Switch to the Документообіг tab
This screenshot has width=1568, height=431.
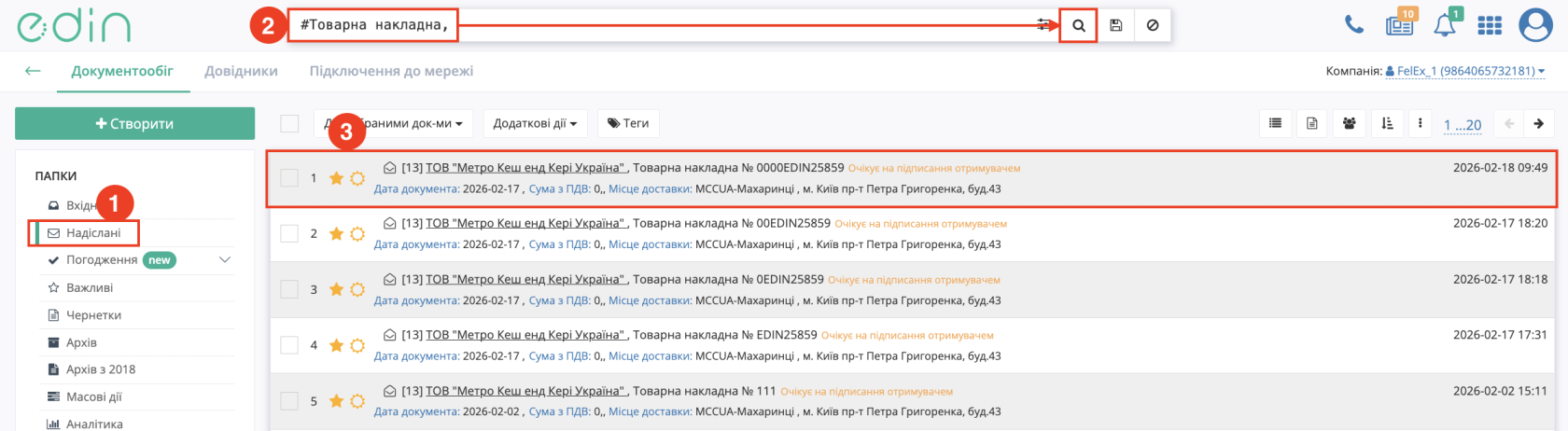(122, 71)
